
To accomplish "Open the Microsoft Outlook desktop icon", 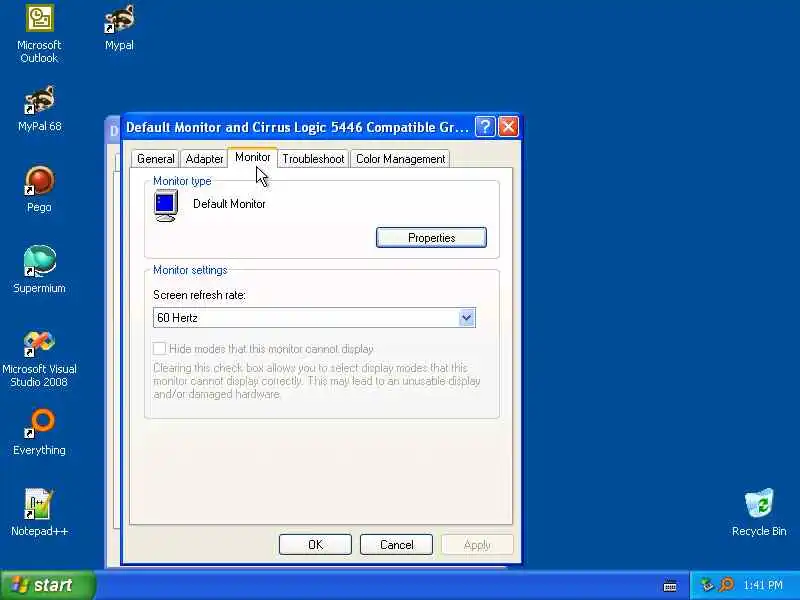I will pos(39,34).
